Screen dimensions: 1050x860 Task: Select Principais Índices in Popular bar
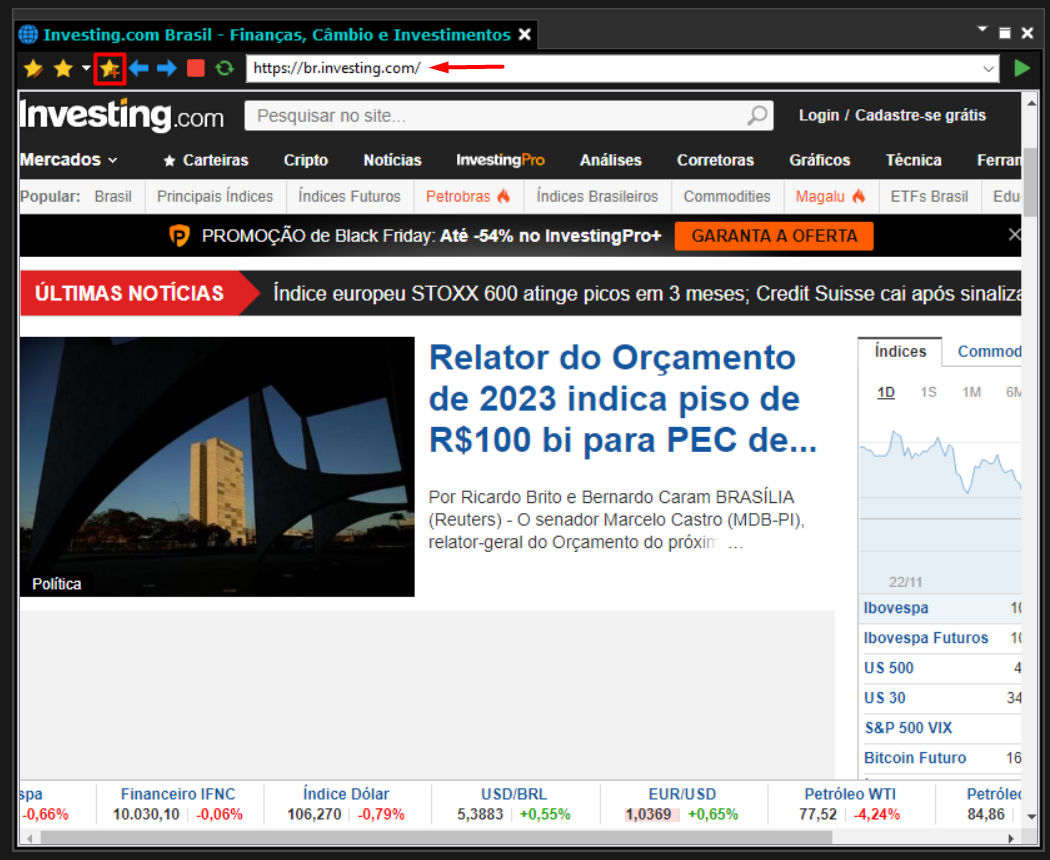click(x=215, y=196)
